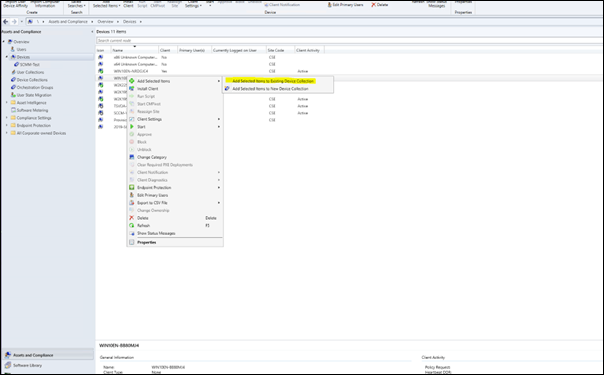
Task: Expand the Endpoint Protection tree node
Action: 7,126
